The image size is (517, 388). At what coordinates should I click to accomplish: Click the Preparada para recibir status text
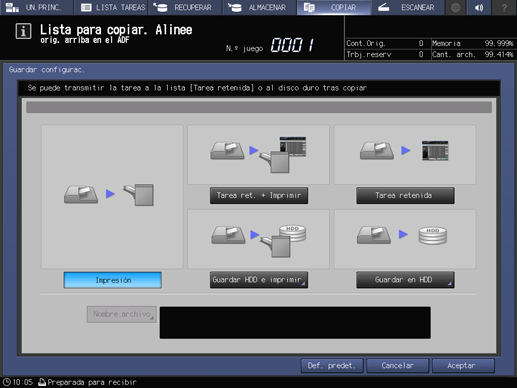92,382
